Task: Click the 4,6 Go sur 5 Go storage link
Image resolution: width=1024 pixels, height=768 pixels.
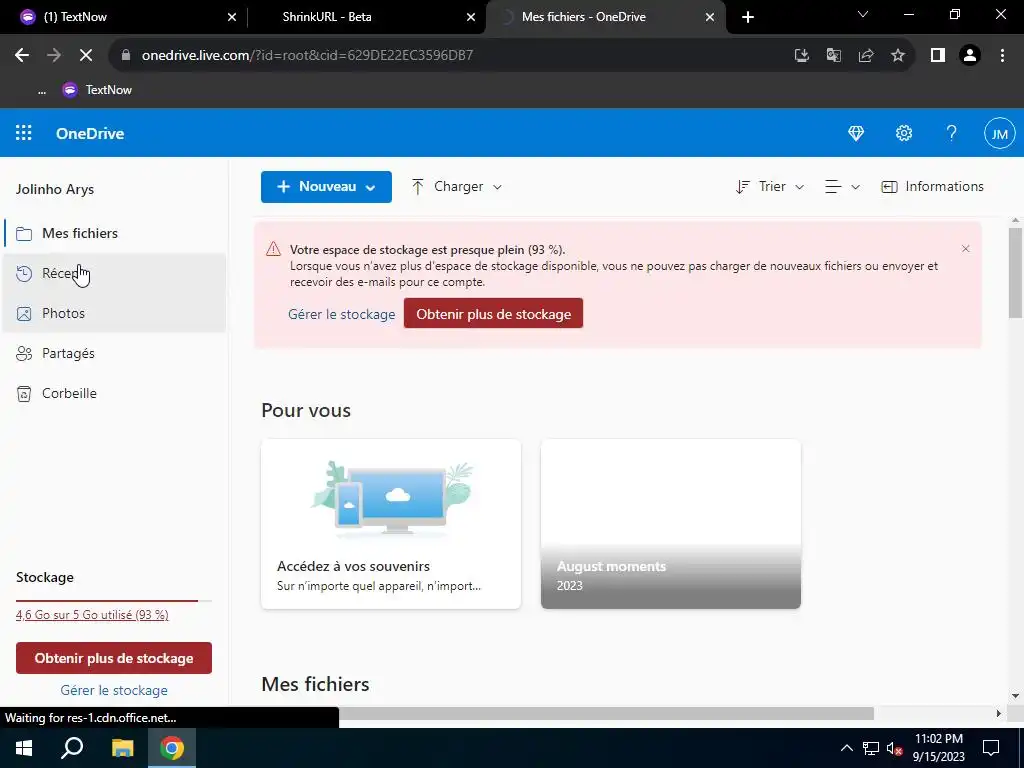Action: point(92,615)
